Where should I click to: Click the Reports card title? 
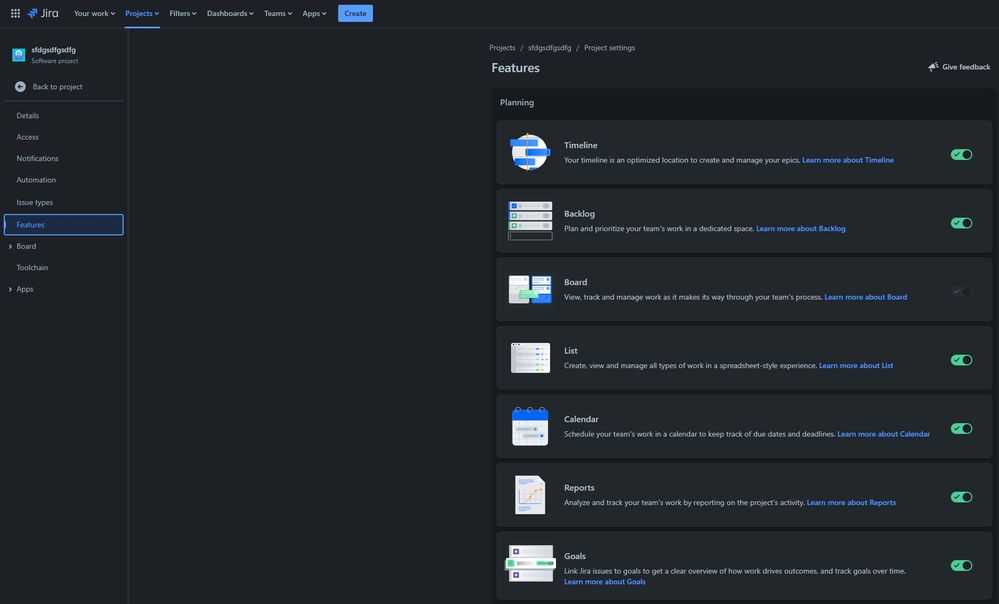pyautogui.click(x=579, y=487)
